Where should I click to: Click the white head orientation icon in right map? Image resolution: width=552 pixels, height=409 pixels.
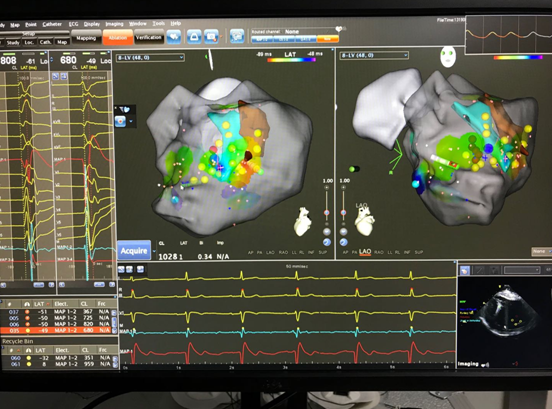(448, 57)
